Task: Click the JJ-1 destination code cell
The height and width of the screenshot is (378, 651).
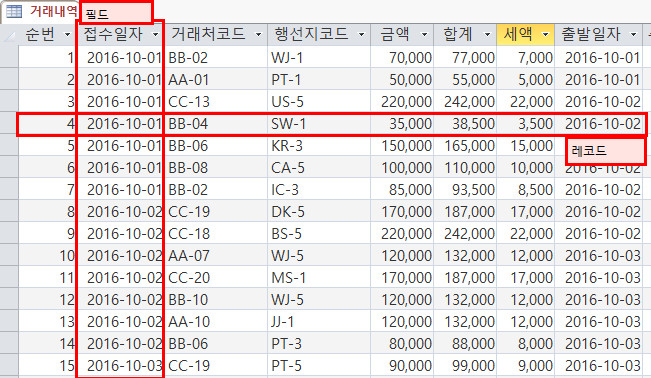Action: coord(319,321)
